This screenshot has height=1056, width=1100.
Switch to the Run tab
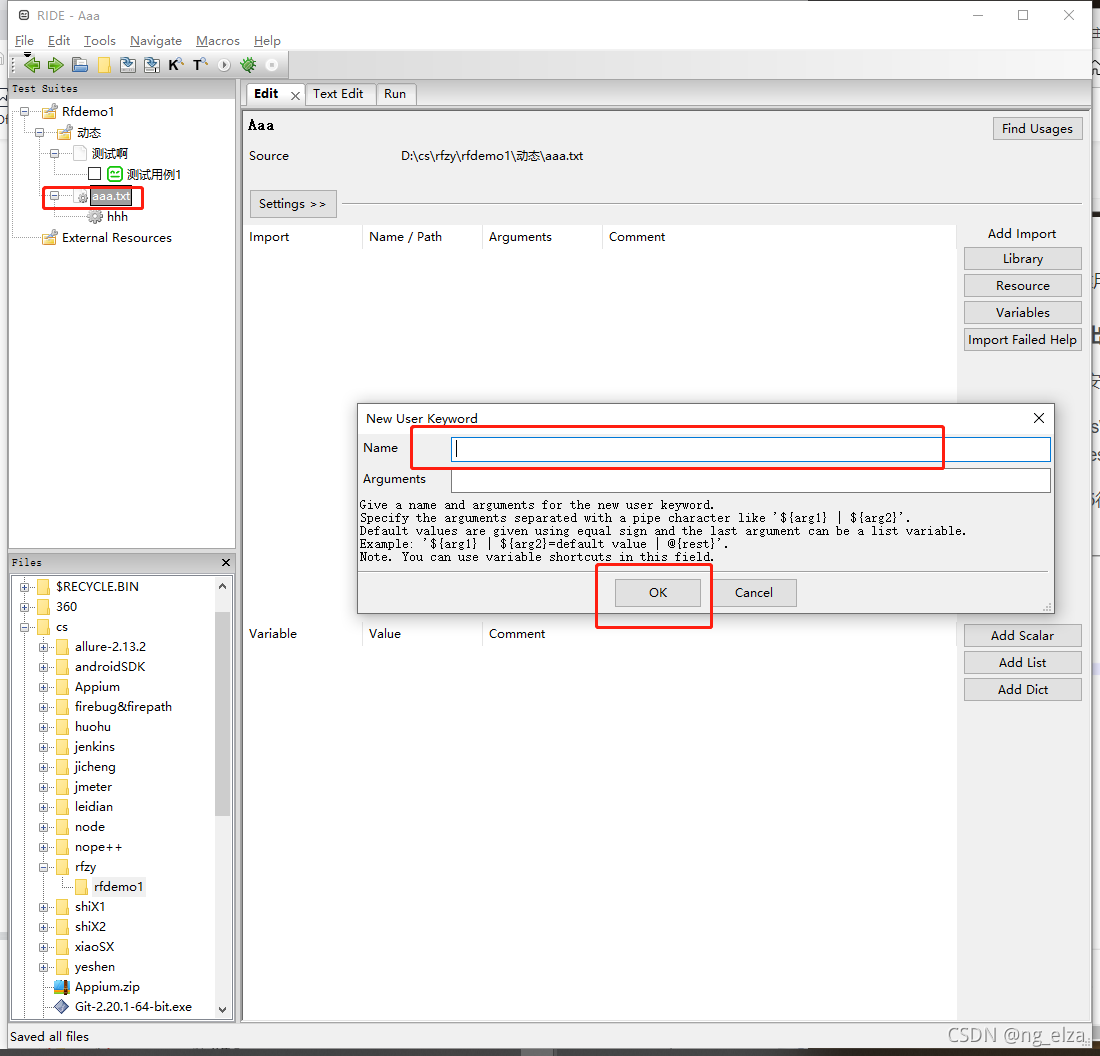click(x=395, y=94)
